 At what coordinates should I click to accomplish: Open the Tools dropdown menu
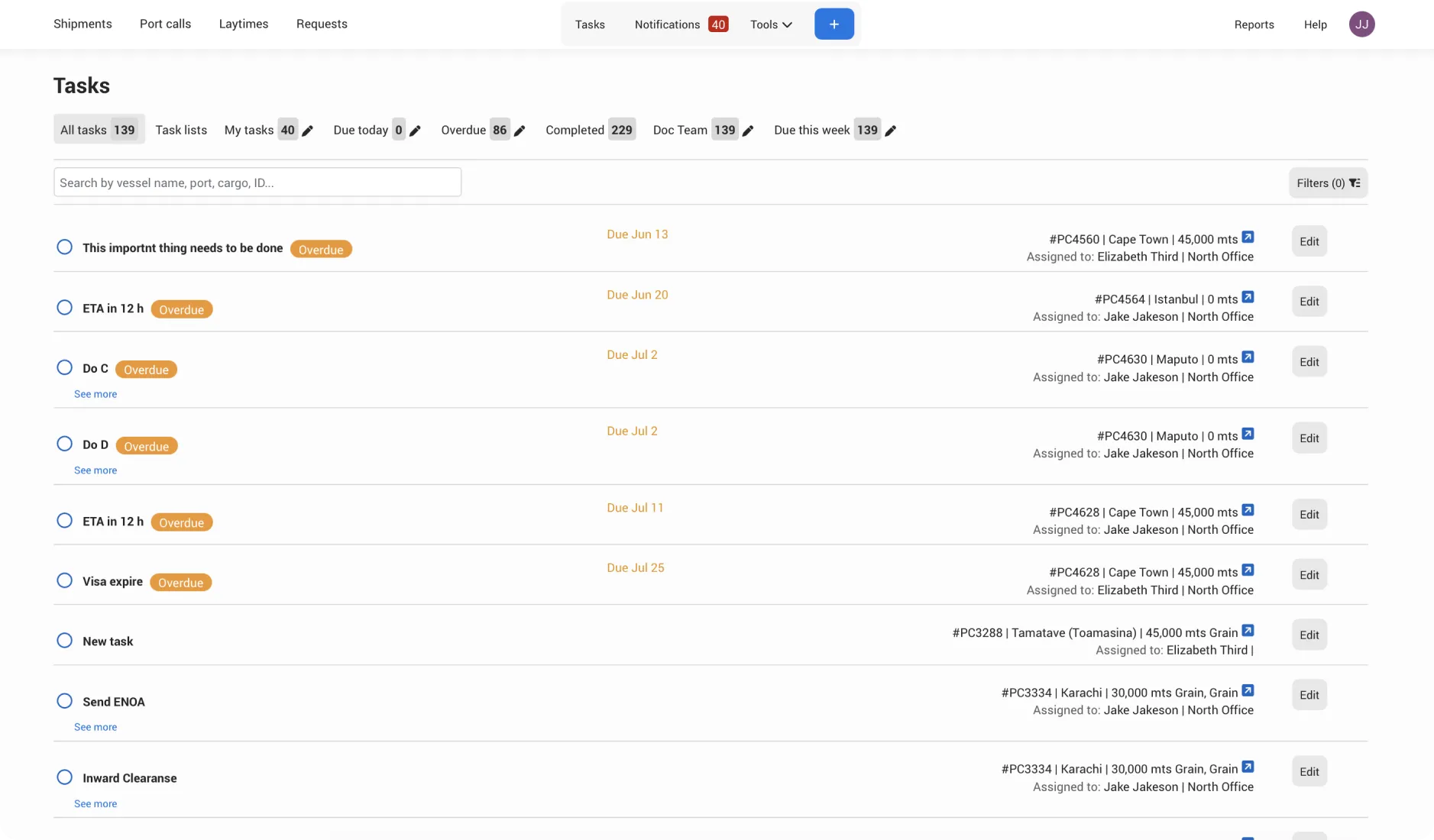(x=771, y=24)
